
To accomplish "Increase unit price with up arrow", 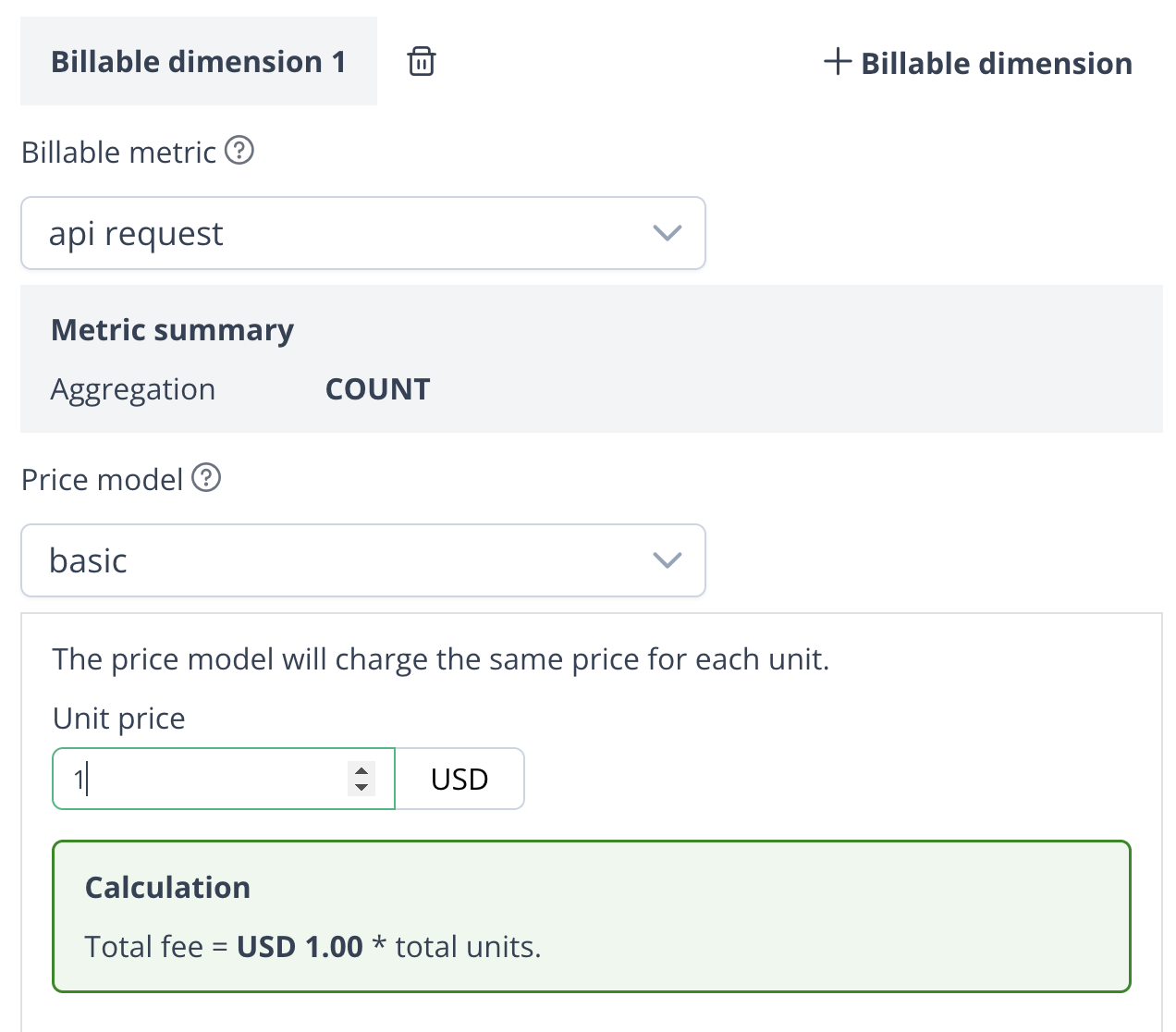I will point(361,769).
